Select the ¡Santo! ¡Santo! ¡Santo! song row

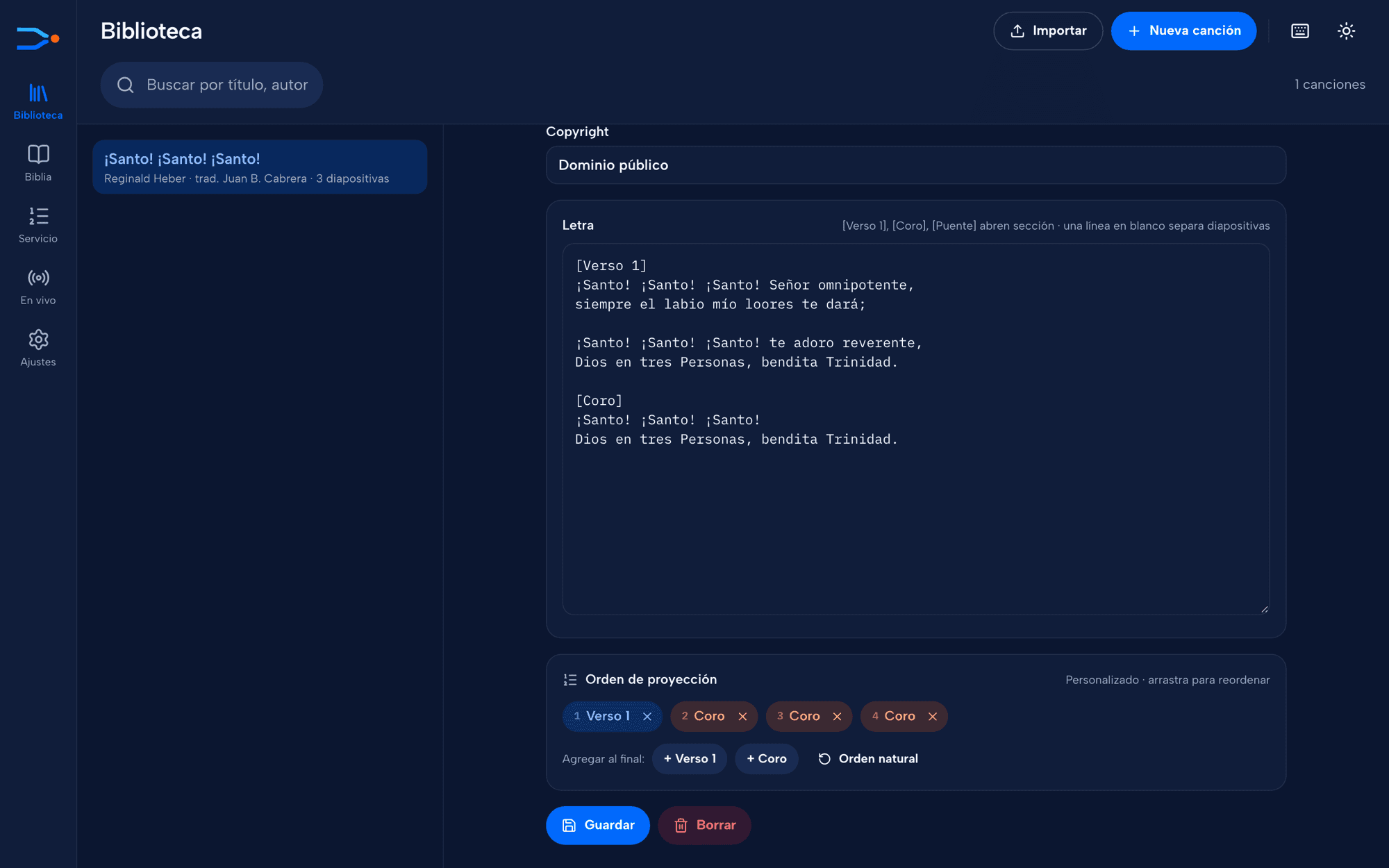click(x=260, y=167)
